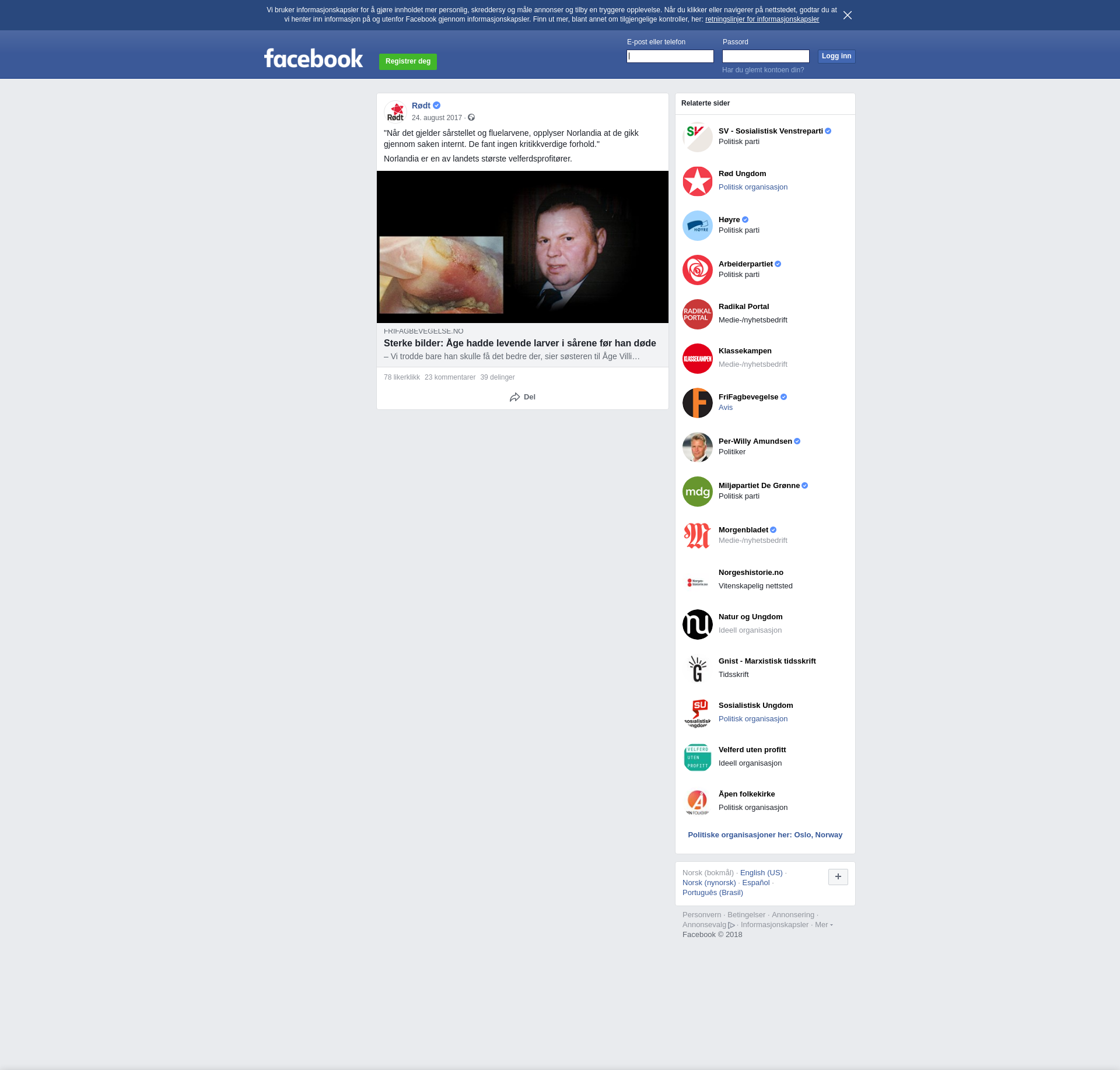The width and height of the screenshot is (1120, 1070).
Task: Click the Morgenbladet M logo
Action: coord(698,536)
